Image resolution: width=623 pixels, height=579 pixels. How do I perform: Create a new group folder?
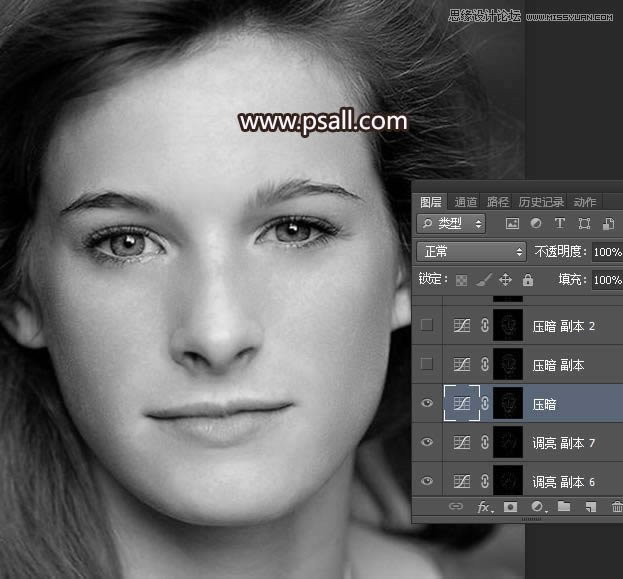(x=563, y=508)
